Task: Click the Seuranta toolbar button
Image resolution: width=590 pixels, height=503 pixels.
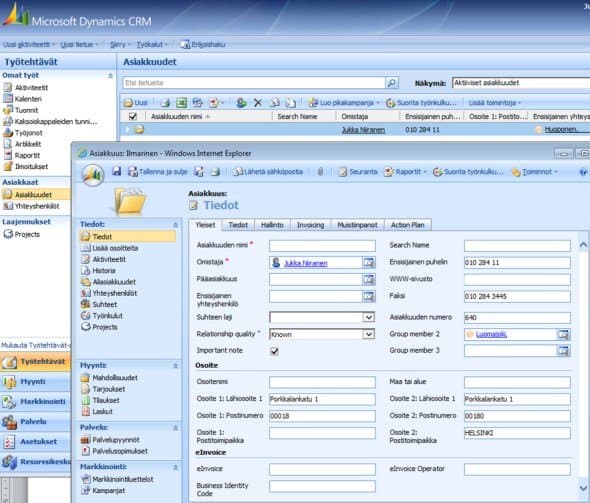Action: [x=358, y=172]
